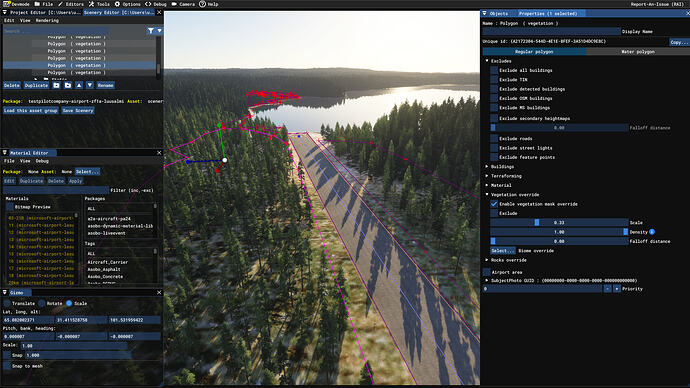Toggle Exclude secondary heightmaps checkbox
The height and width of the screenshot is (388, 690).
[494, 118]
